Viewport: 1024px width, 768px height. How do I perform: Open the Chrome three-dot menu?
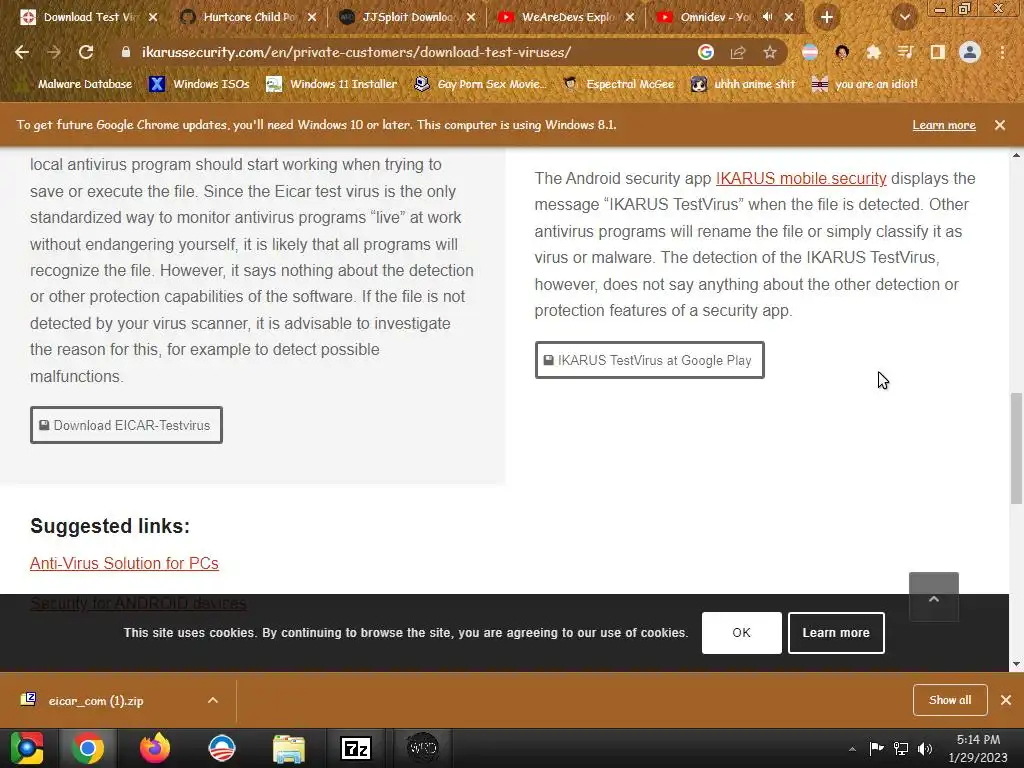click(1002, 52)
